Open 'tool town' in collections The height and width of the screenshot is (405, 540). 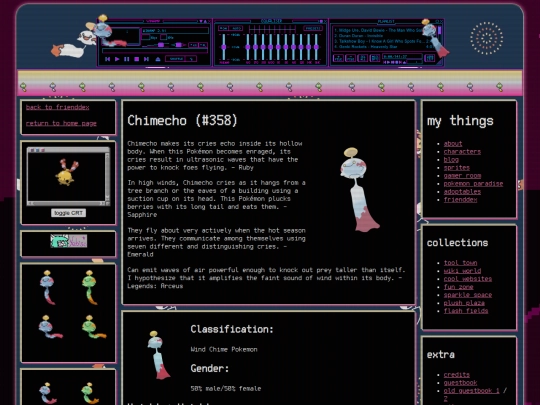click(x=460, y=263)
